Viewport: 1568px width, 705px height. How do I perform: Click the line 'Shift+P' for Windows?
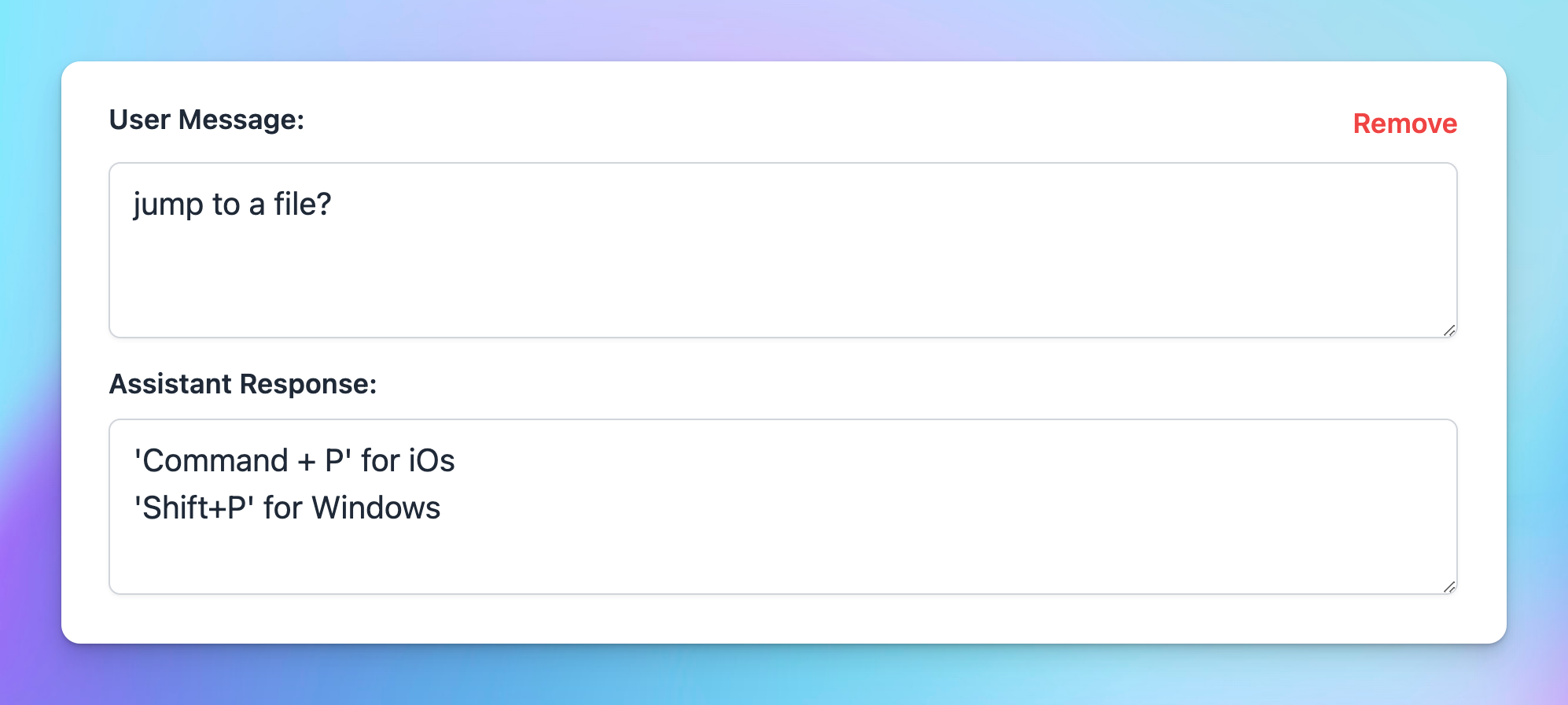click(x=288, y=508)
